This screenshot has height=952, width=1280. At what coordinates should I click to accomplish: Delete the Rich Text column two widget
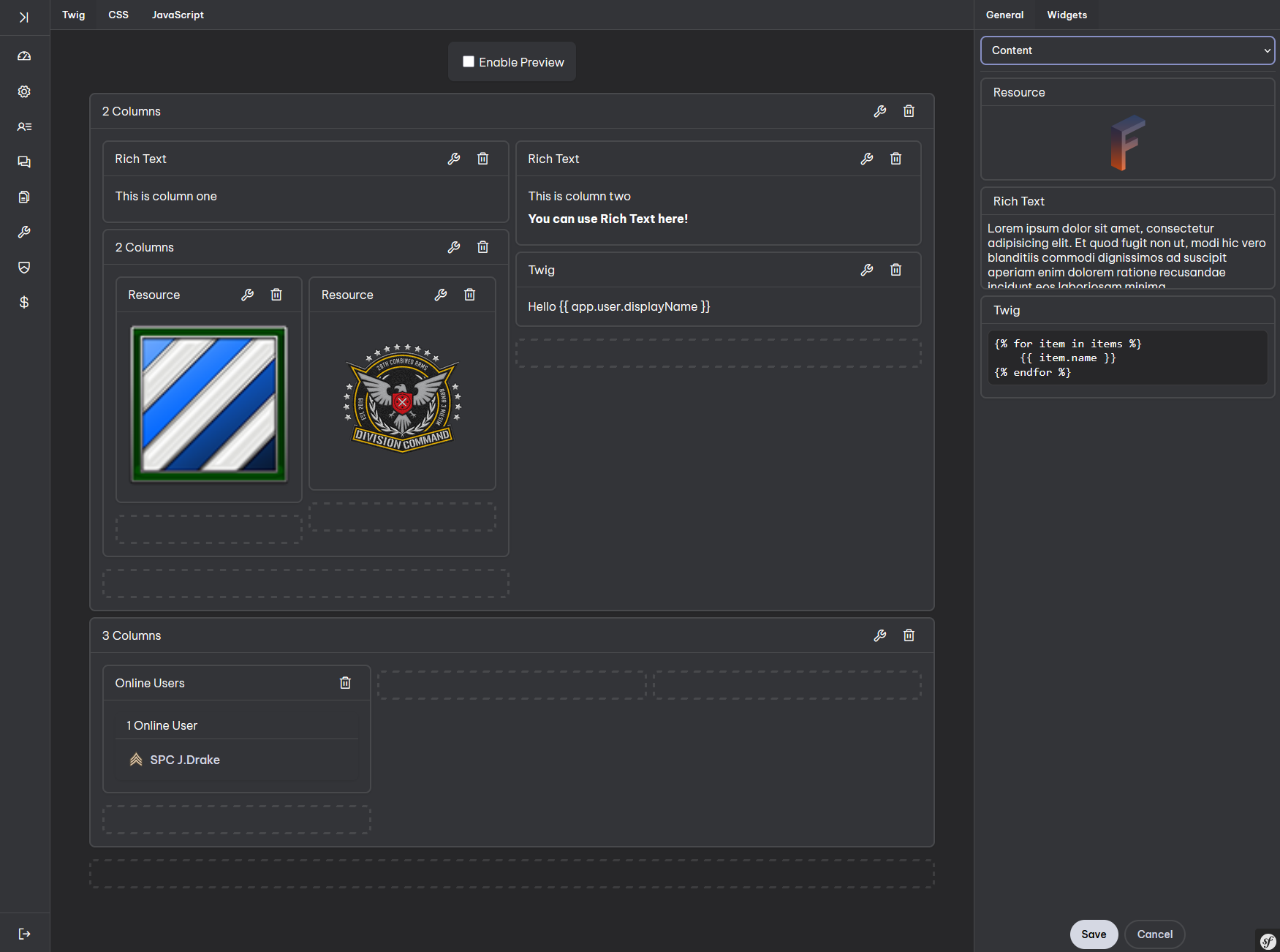(x=895, y=159)
